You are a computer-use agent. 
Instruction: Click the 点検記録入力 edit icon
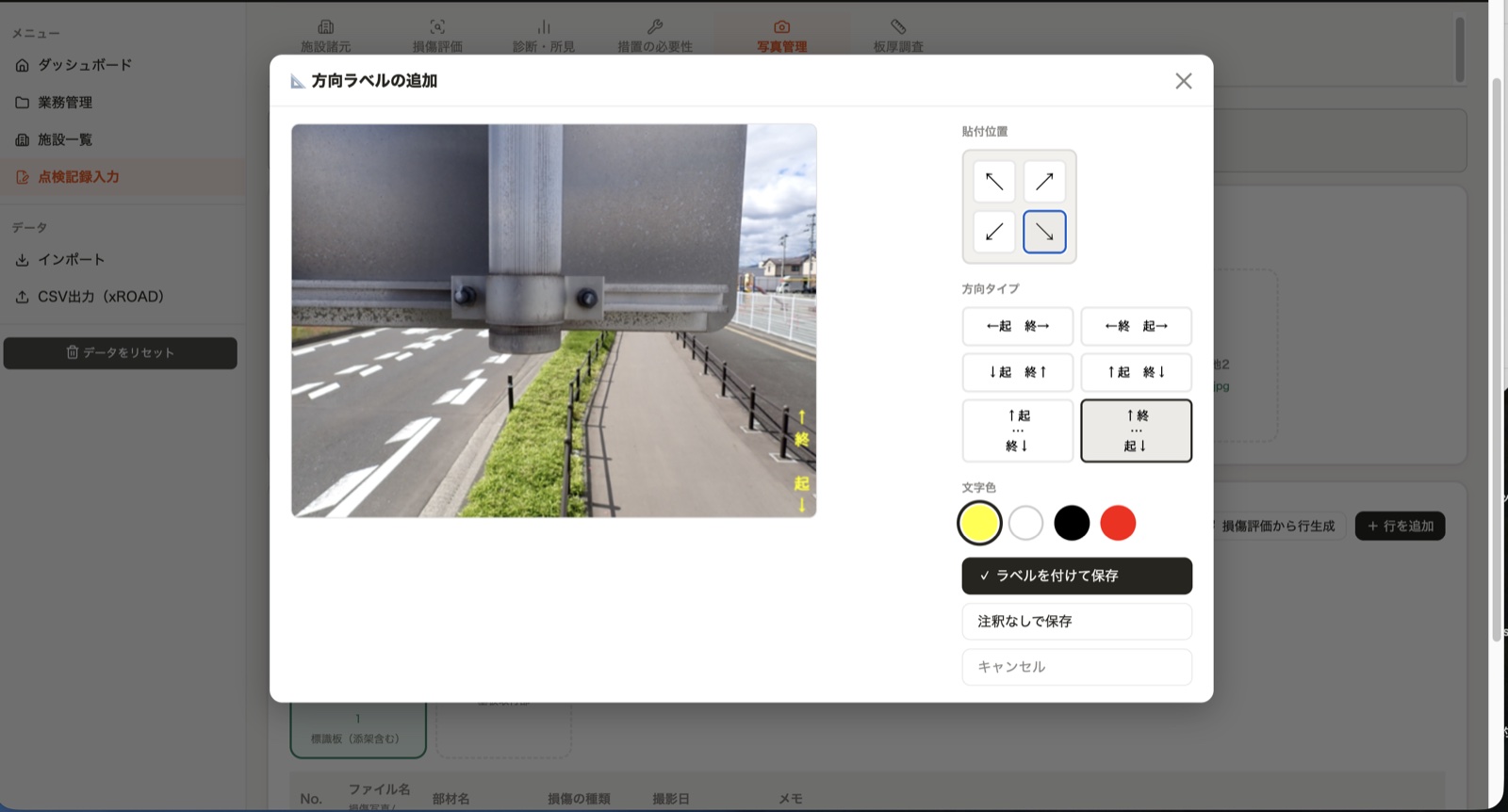[23, 176]
